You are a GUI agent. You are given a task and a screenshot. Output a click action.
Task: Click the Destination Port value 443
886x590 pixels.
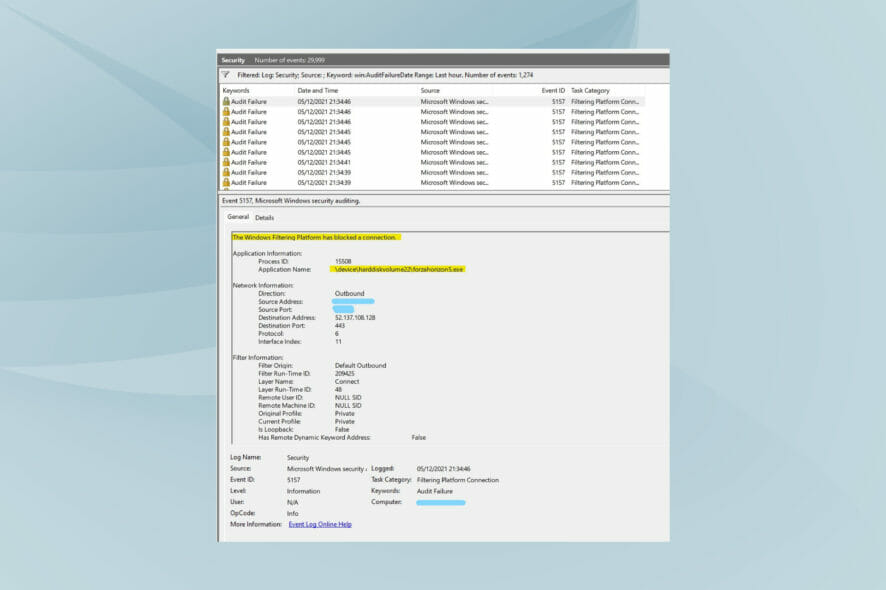pyautogui.click(x=340, y=326)
